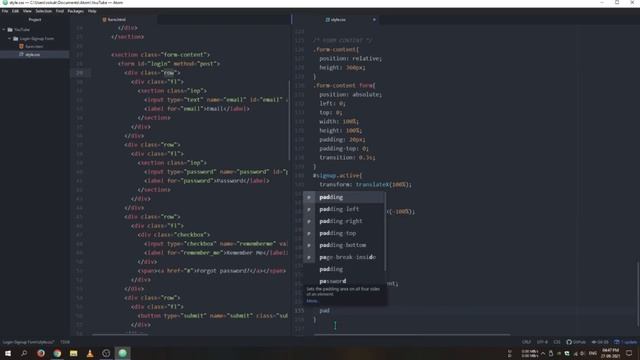This screenshot has height=360, width=640.
Task: Choose 'page-break-inside' autocomplete suggestion
Action: click(344, 258)
